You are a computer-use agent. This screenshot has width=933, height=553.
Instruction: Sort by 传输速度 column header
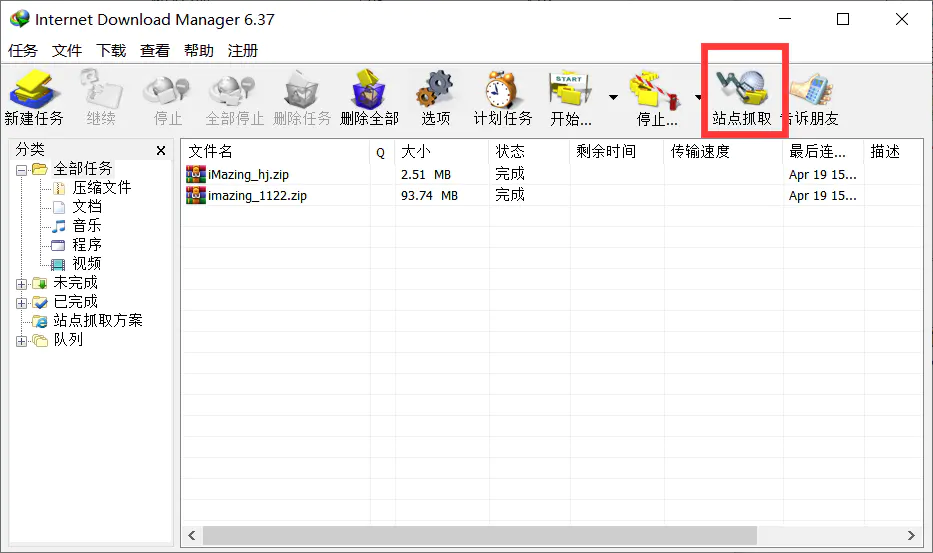coord(723,151)
